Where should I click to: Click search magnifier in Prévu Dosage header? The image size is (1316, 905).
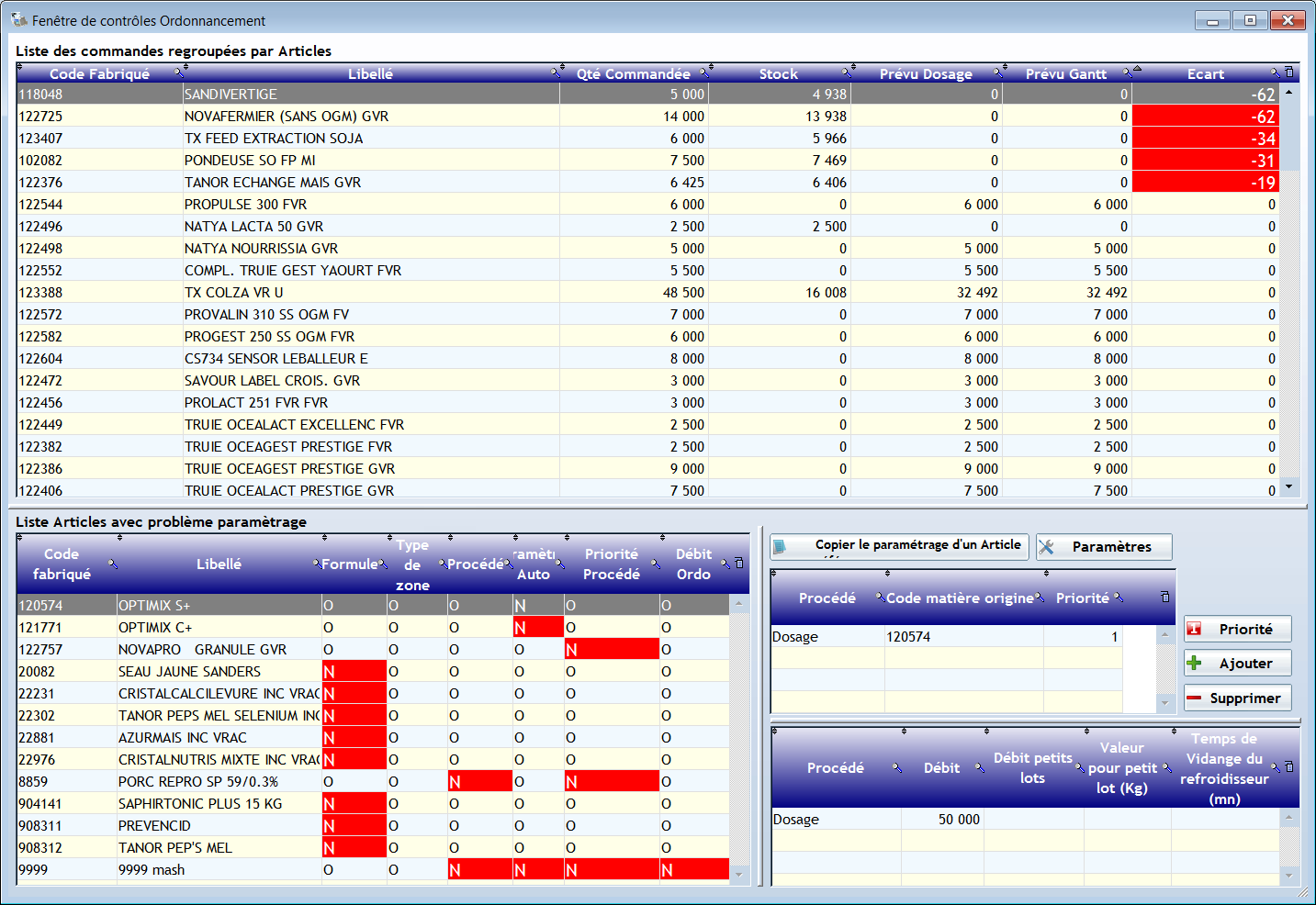click(998, 73)
